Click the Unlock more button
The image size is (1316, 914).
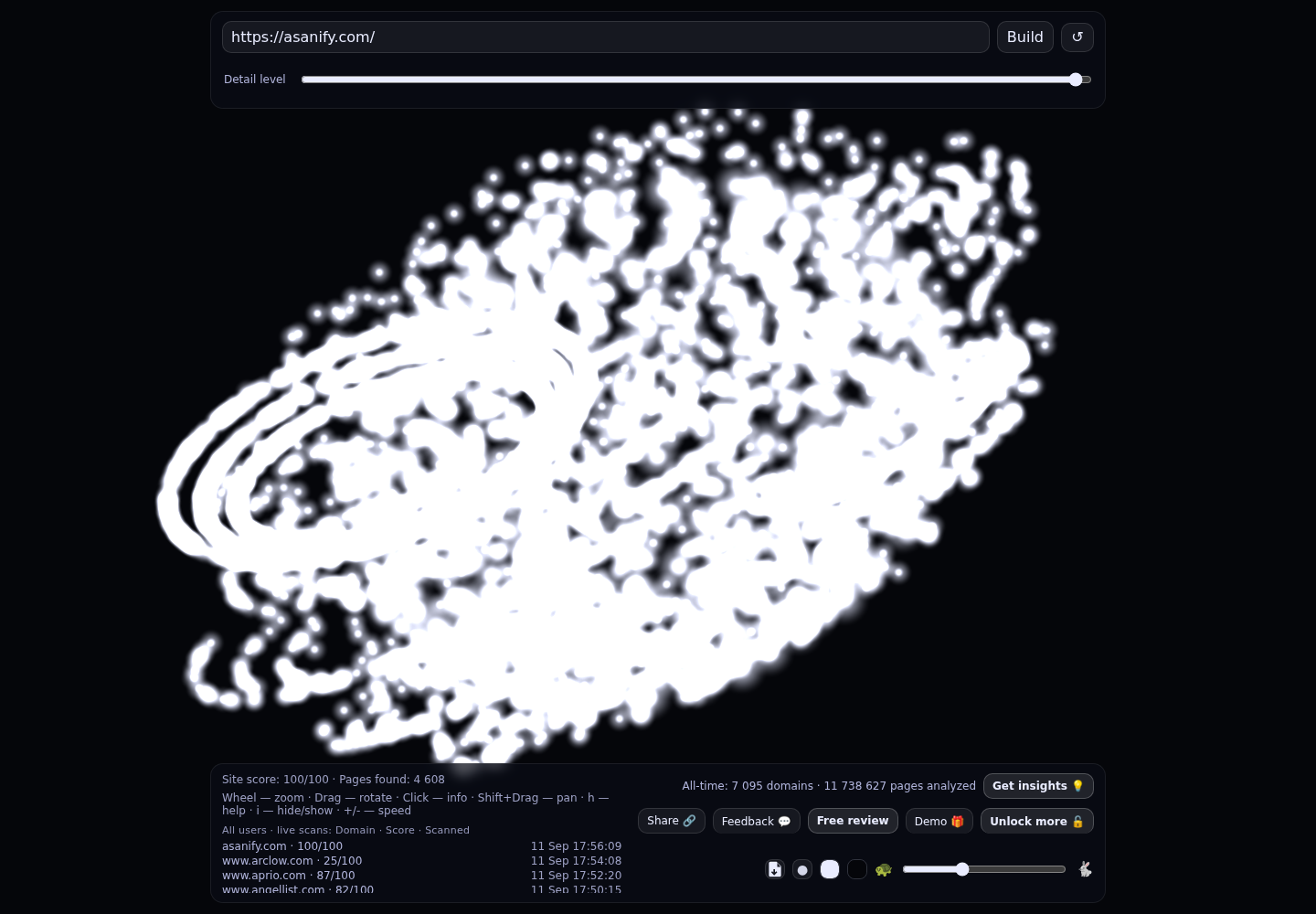[1037, 821]
